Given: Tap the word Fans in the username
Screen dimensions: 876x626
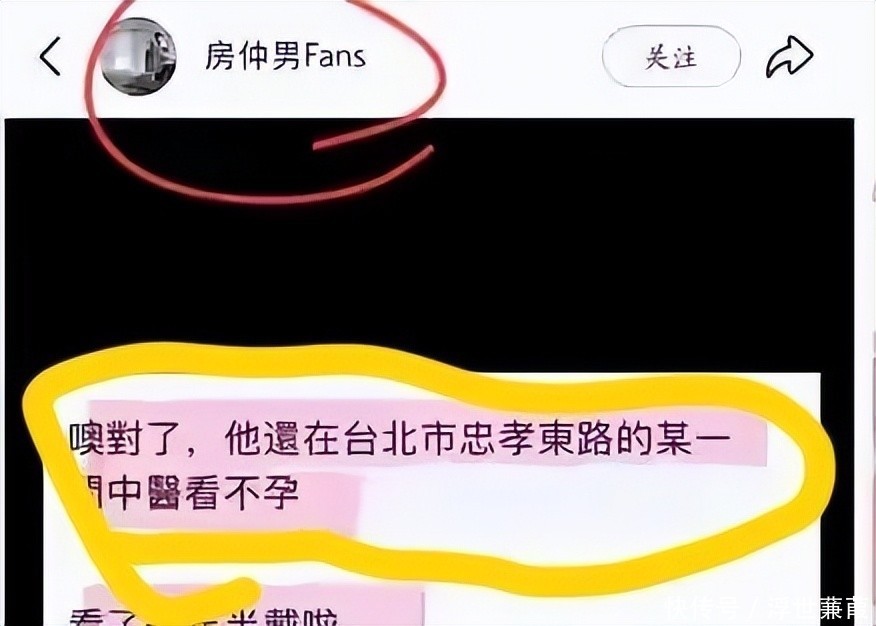Looking at the screenshot, I should pos(336,56).
